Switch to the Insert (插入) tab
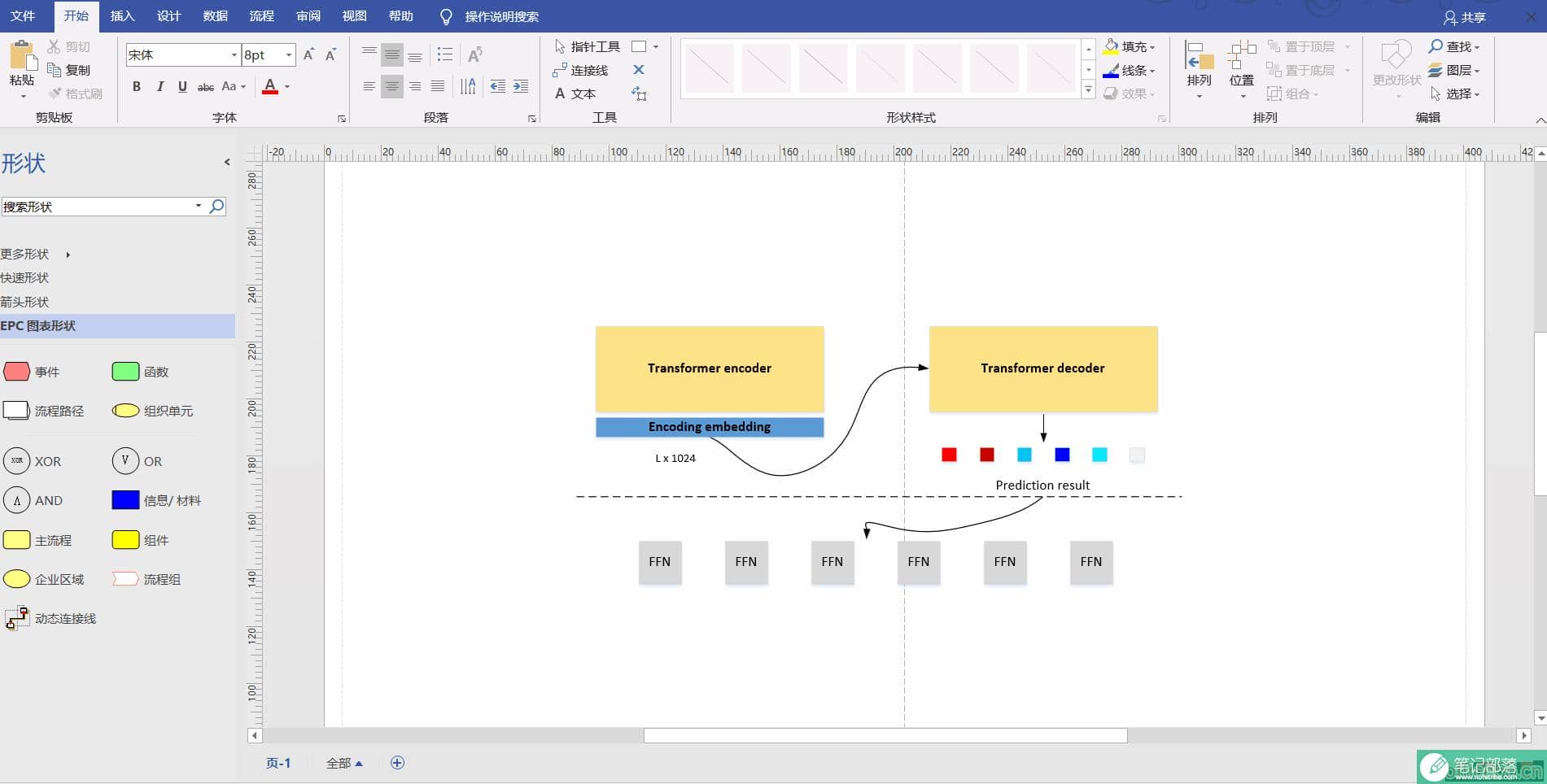The height and width of the screenshot is (784, 1547). 122,16
